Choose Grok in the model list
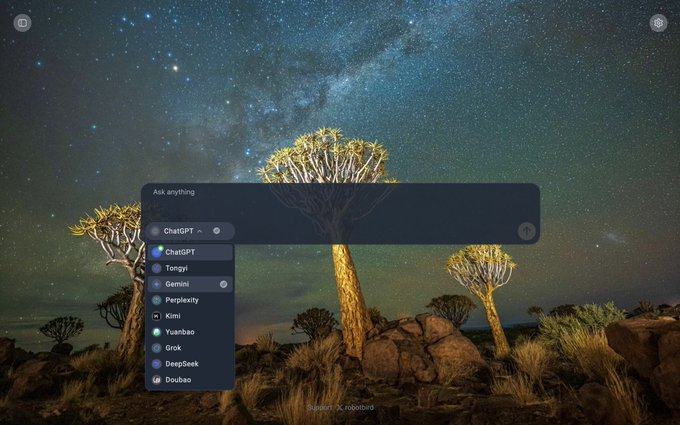 click(x=190, y=348)
